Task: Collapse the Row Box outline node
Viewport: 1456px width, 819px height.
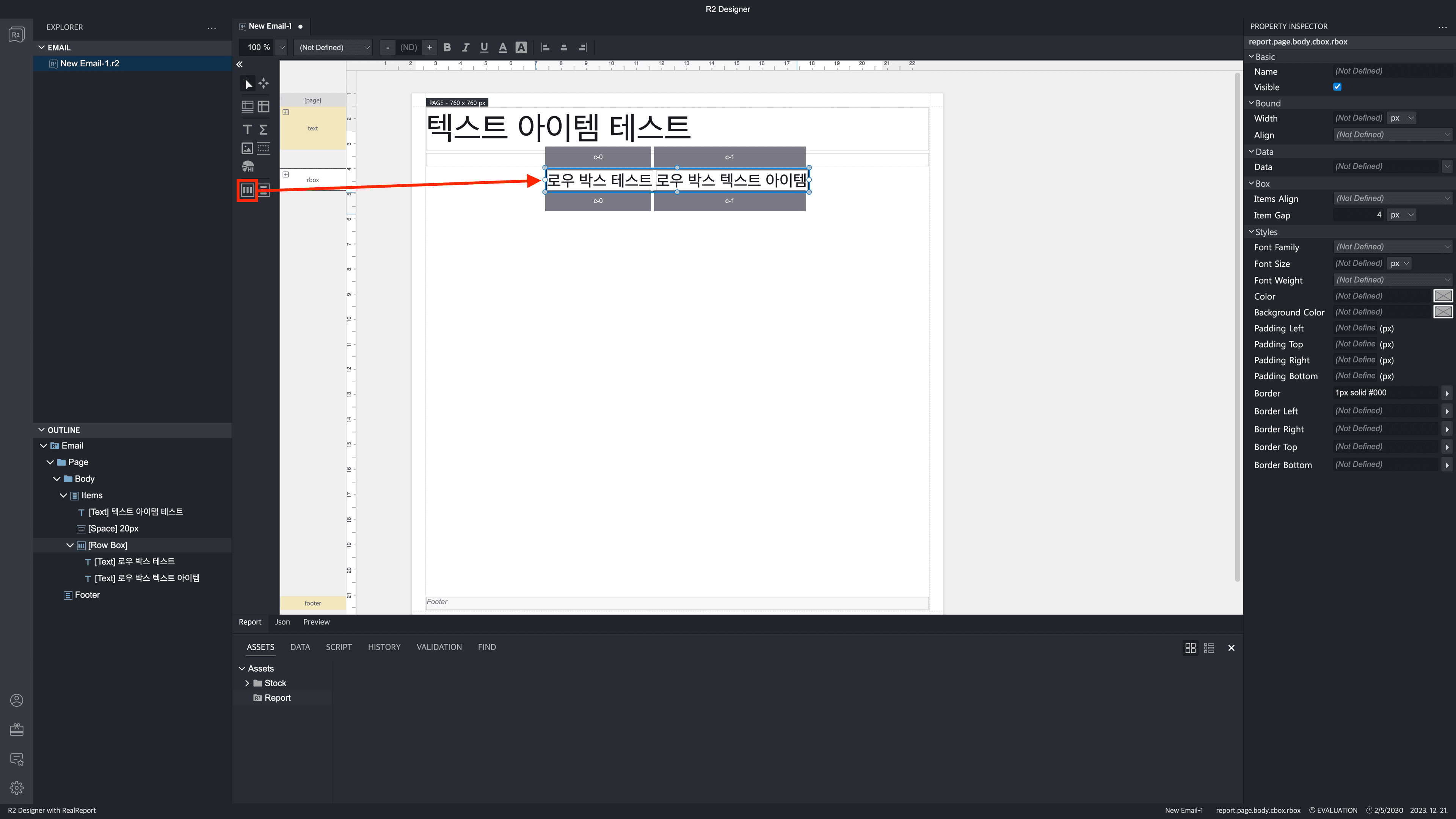Action: coord(70,546)
